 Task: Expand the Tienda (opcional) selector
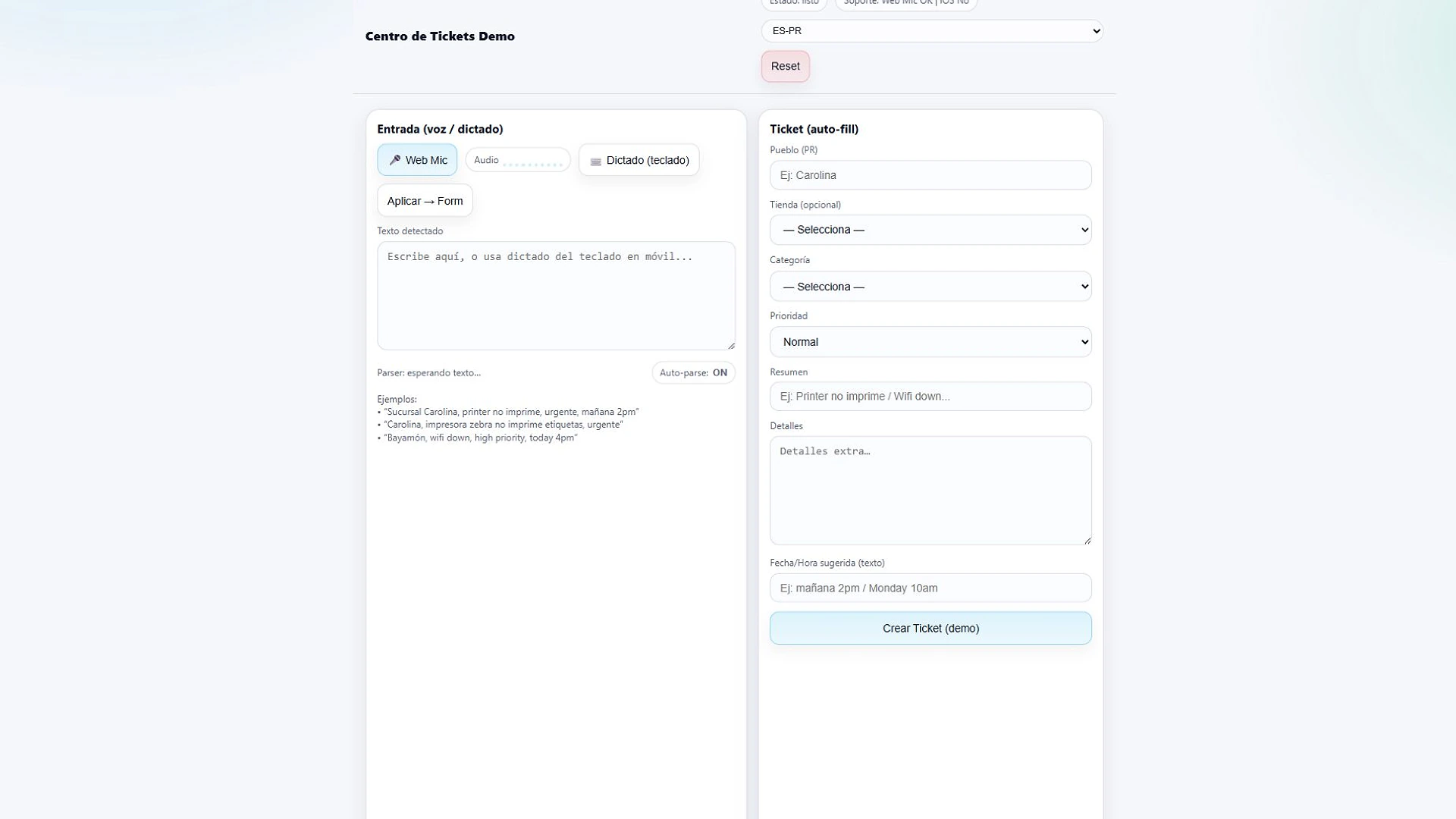(930, 230)
